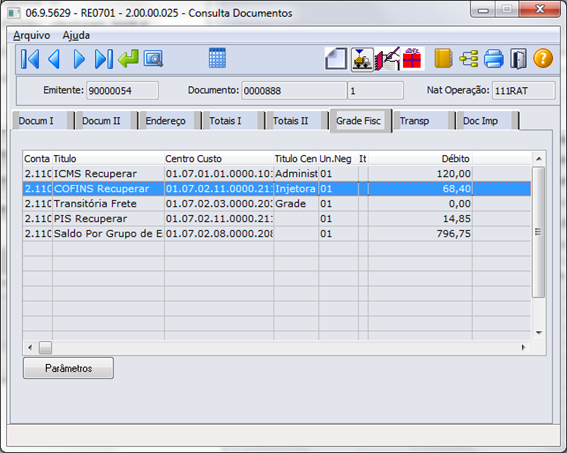Click the blue printer icon
This screenshot has height=453, width=567.
pos(494,59)
